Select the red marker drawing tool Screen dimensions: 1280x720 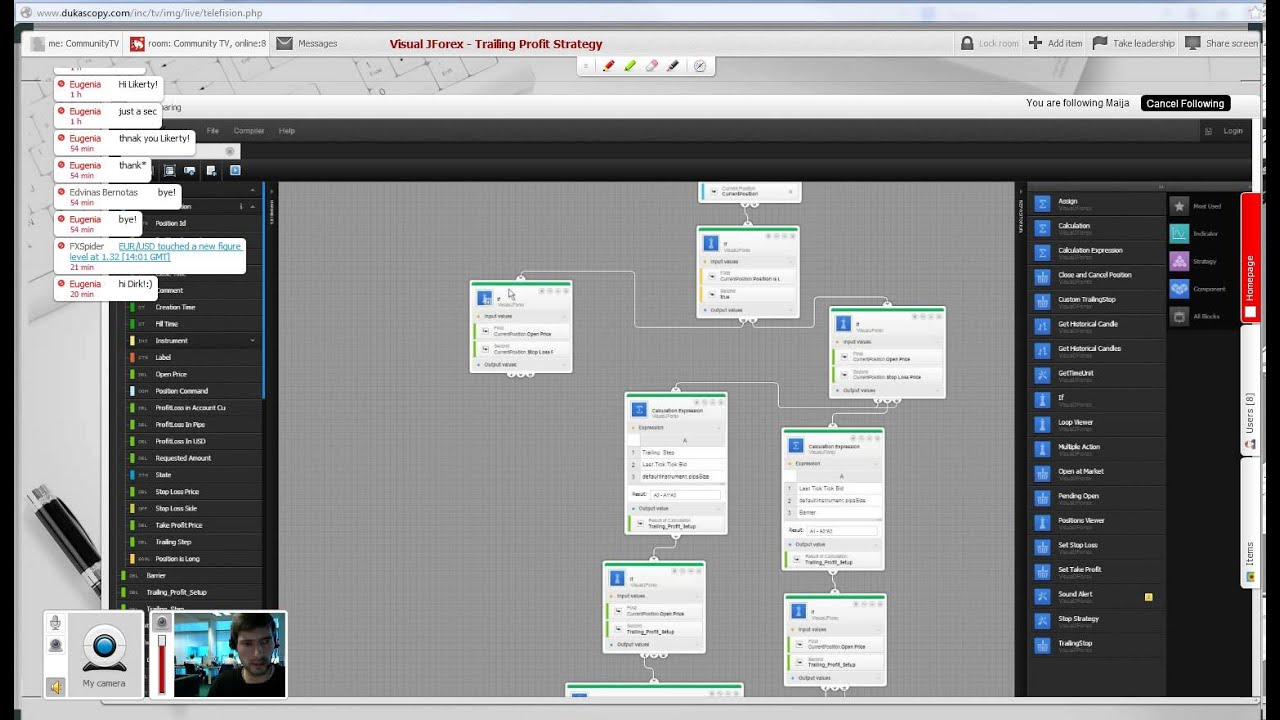click(x=608, y=66)
